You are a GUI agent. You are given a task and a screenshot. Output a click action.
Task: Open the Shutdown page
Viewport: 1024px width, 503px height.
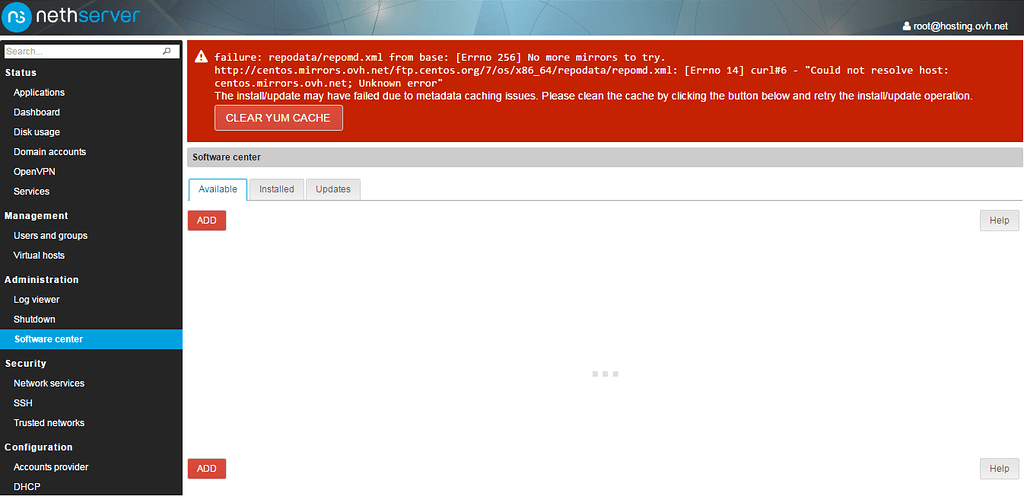[35, 319]
